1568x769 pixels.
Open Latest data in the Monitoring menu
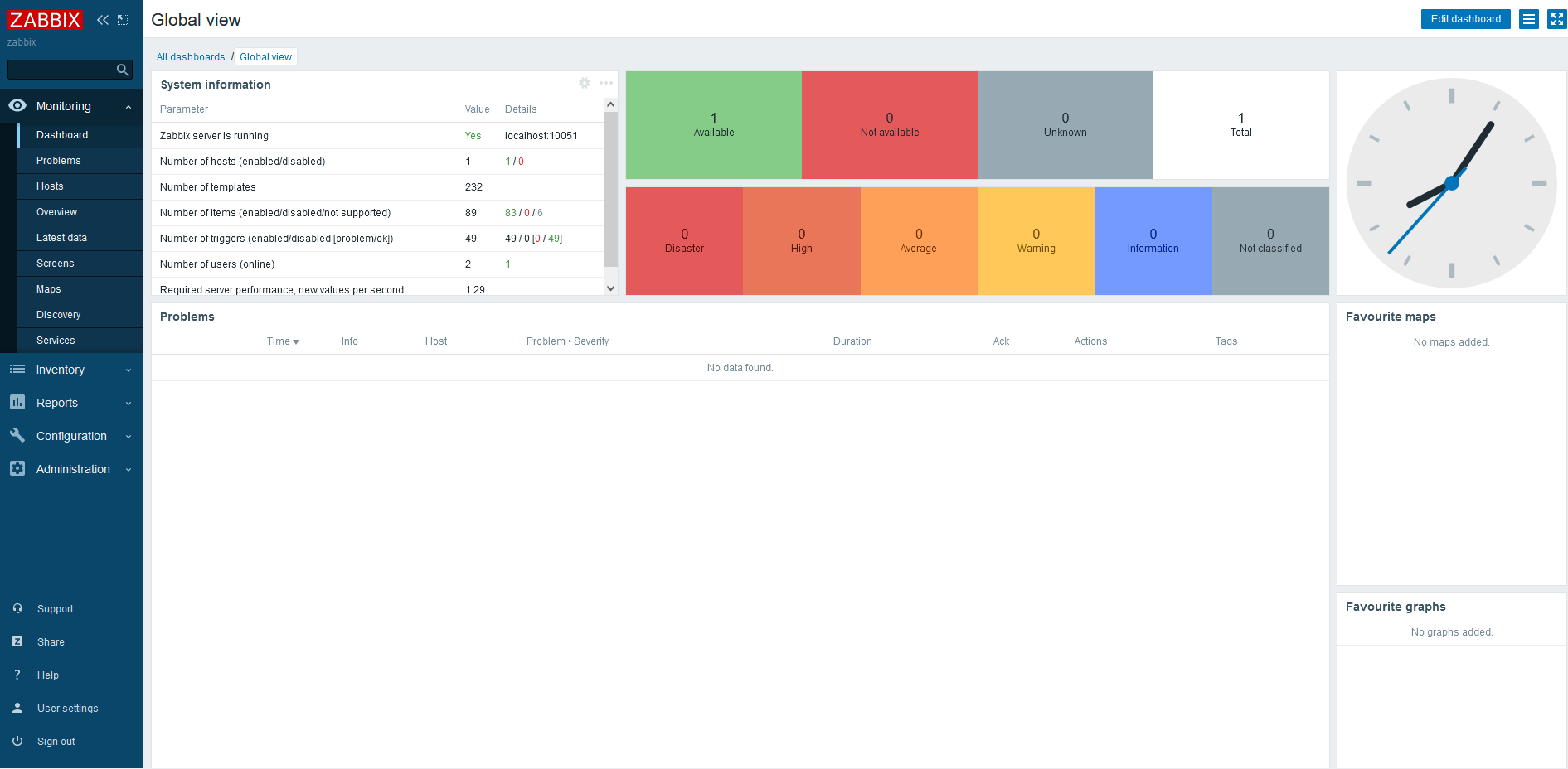[62, 238]
